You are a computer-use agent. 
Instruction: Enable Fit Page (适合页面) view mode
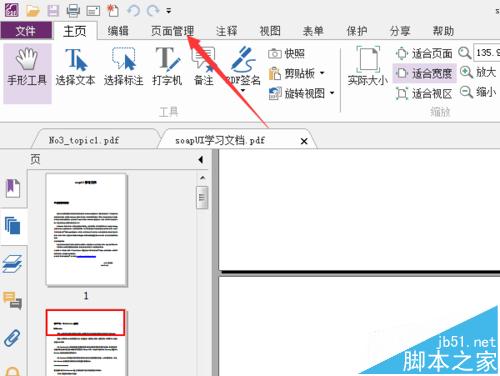(x=424, y=53)
